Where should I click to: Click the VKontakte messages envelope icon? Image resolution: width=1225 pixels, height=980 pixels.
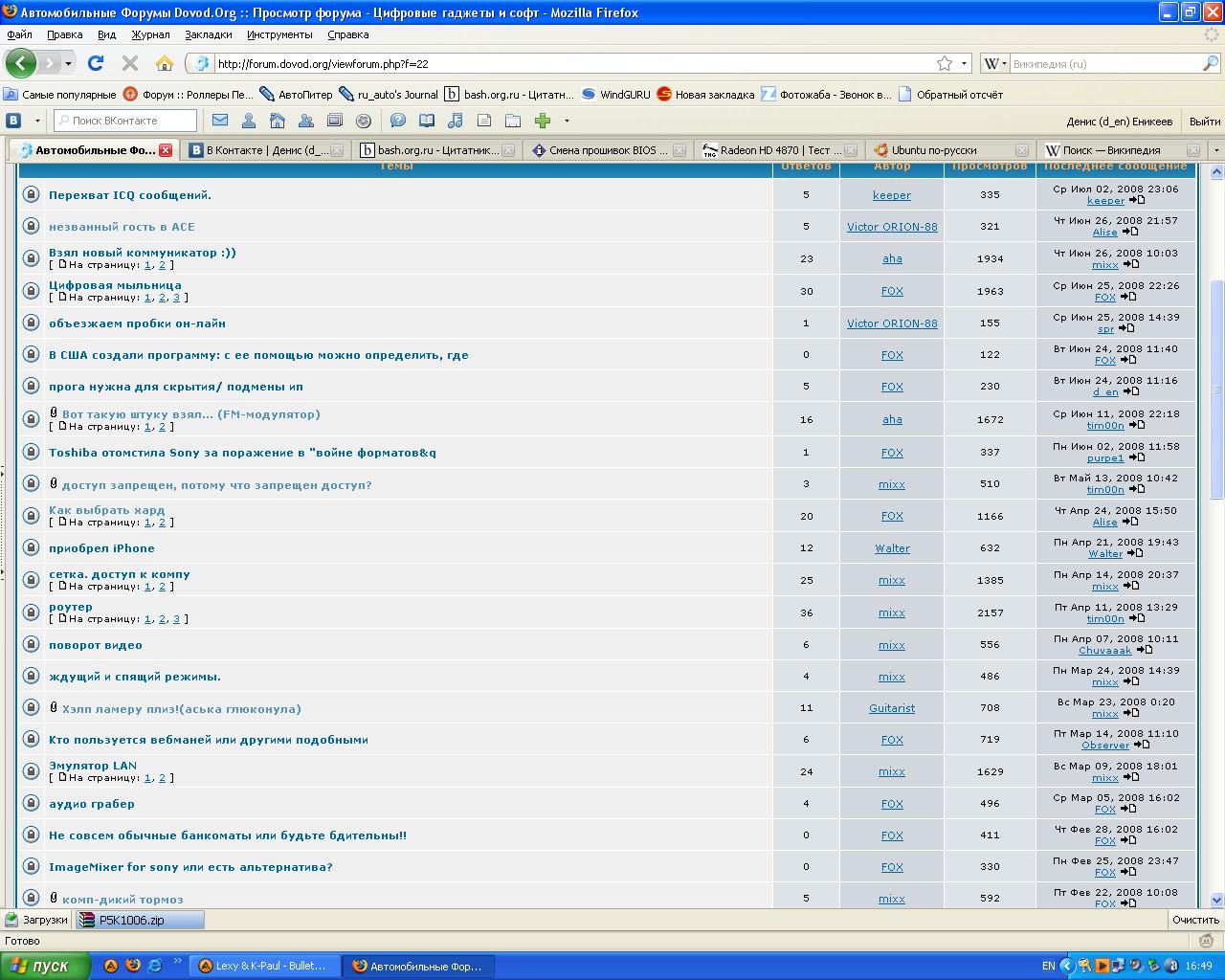pos(220,121)
